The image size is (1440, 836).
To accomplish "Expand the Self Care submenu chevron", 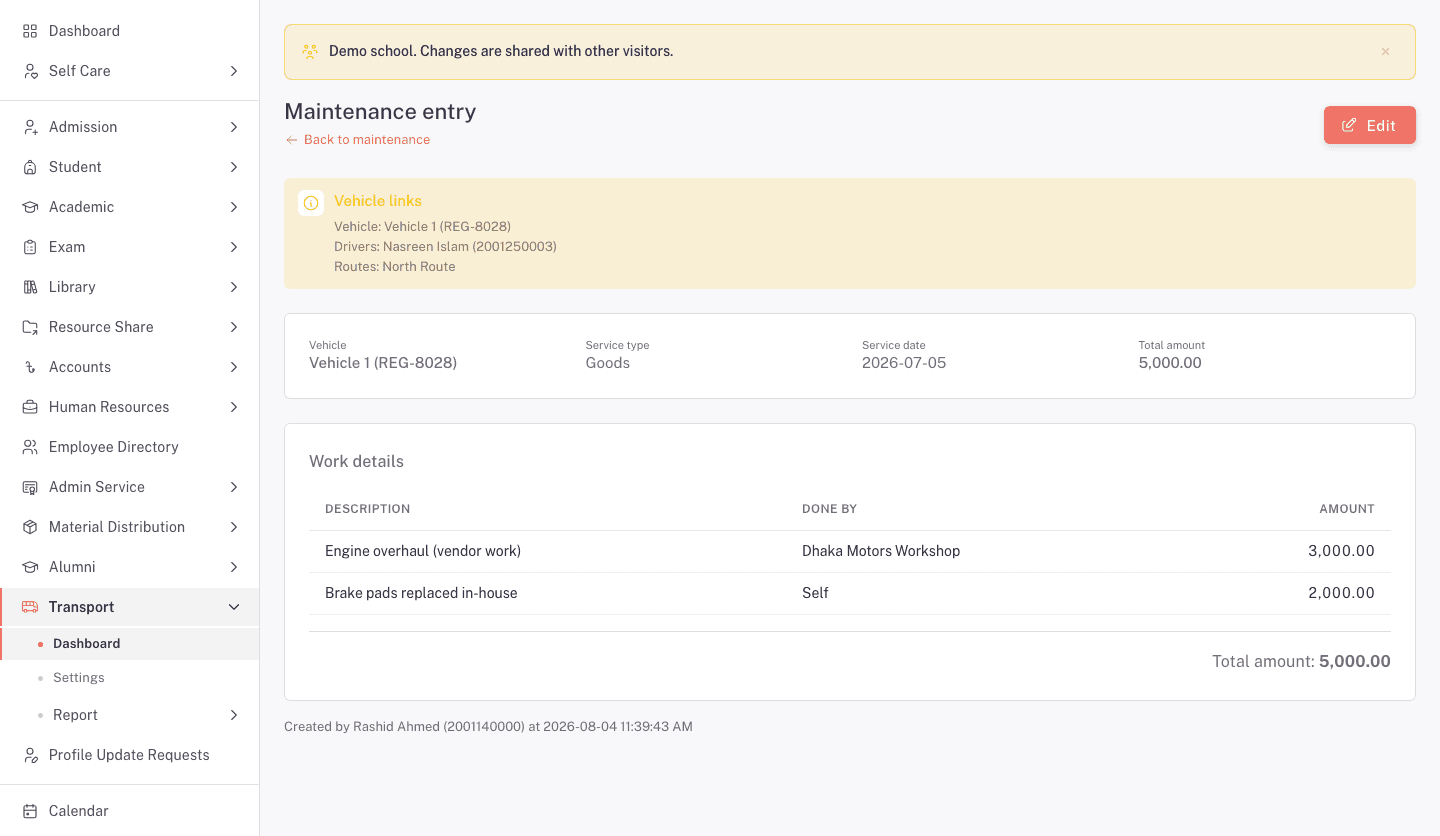I will (x=234, y=71).
